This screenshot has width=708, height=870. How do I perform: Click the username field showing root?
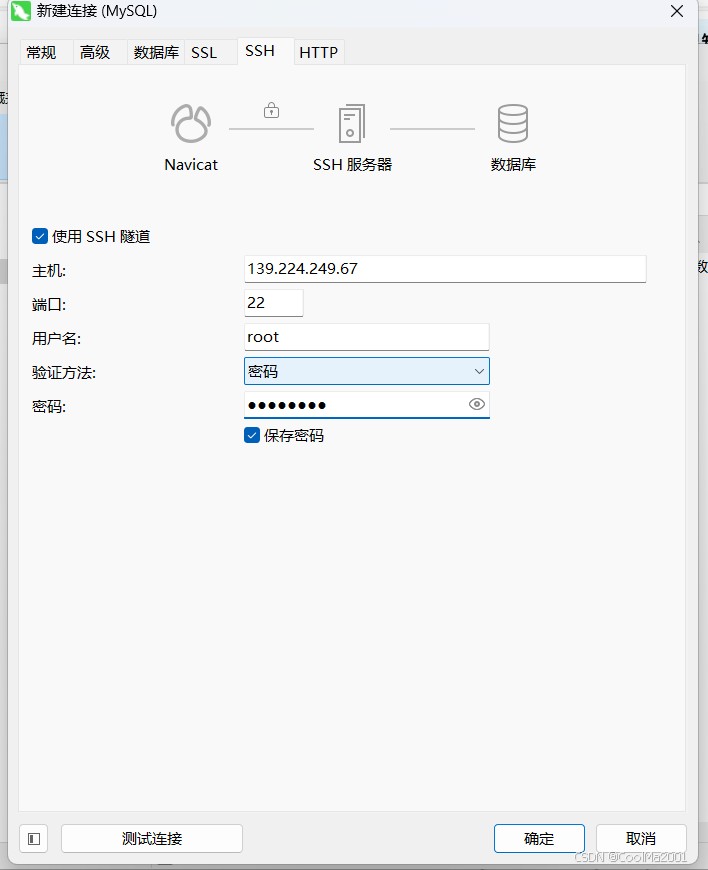pos(367,337)
